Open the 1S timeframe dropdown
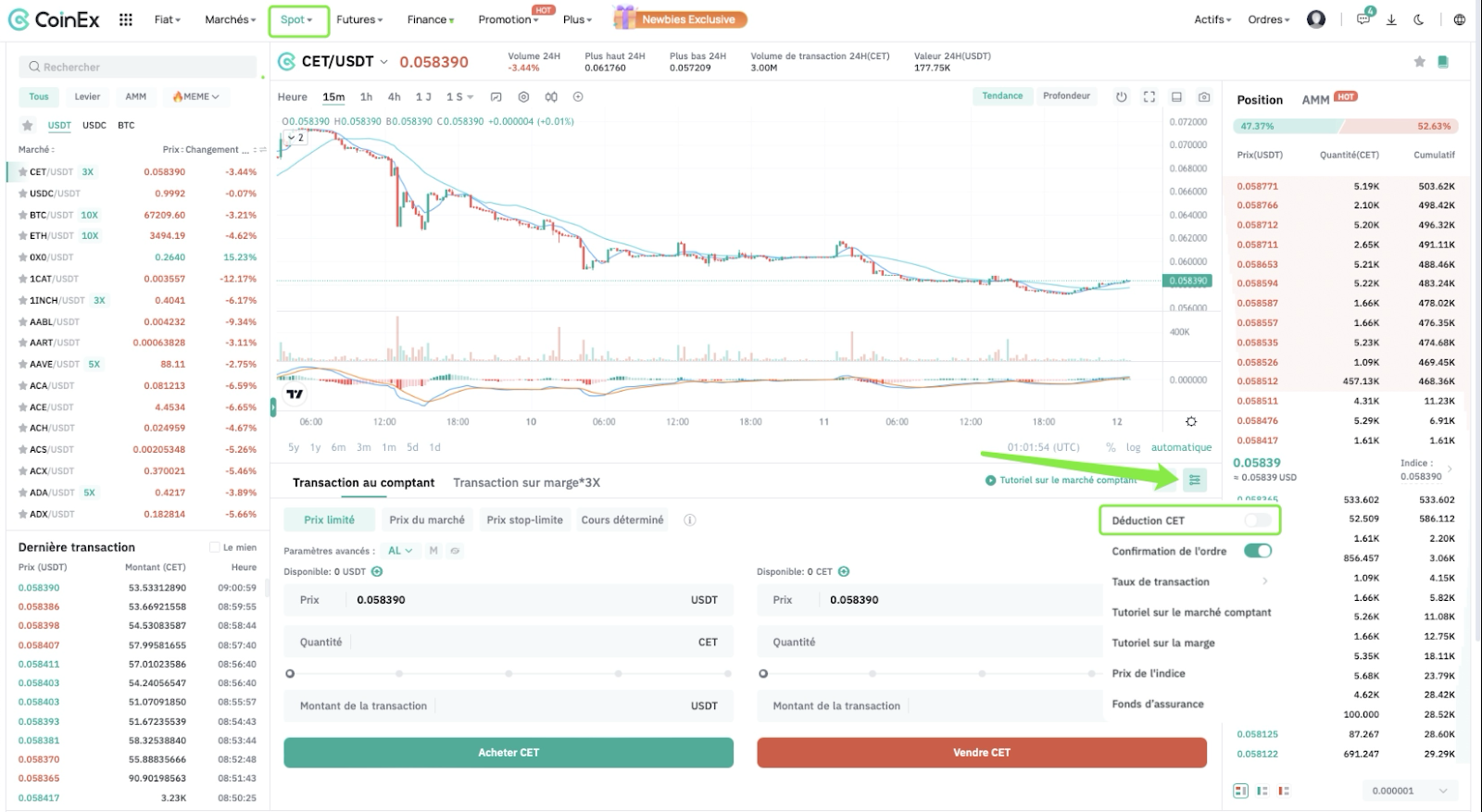 tap(459, 97)
